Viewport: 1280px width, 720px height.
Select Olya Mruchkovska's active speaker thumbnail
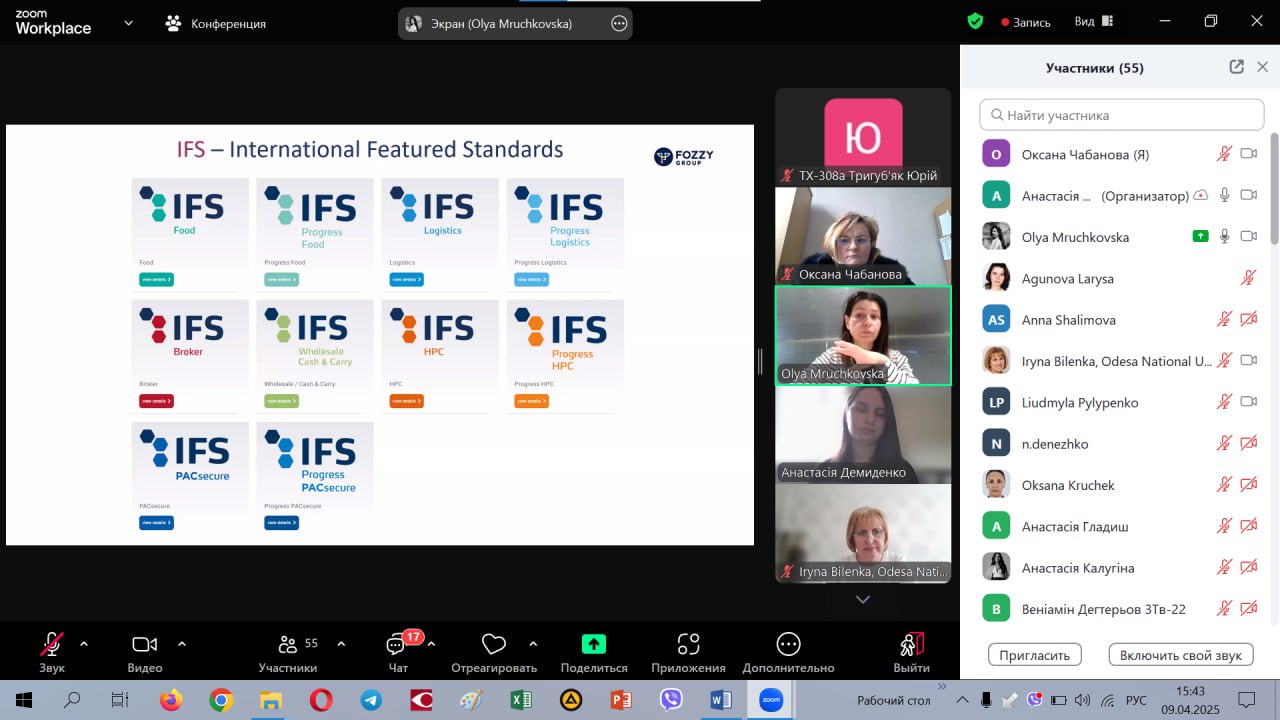[x=863, y=335]
